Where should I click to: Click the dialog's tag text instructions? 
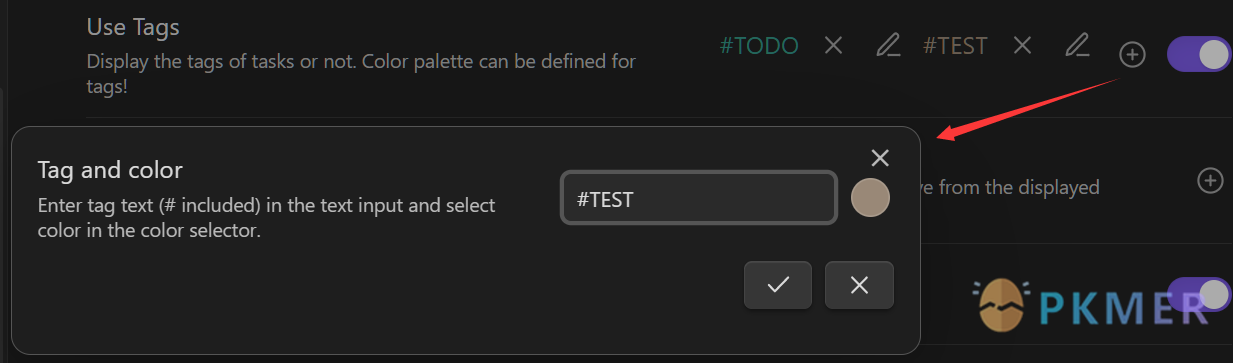(267, 218)
